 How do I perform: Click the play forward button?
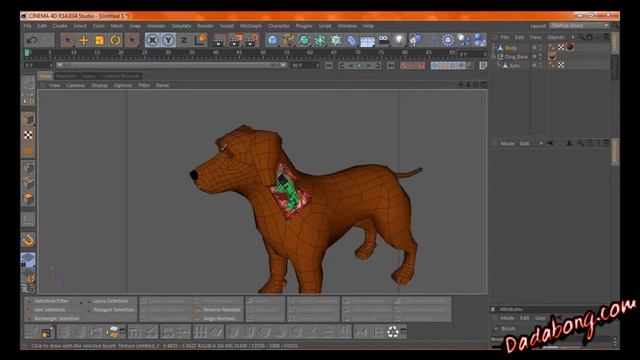[369, 66]
